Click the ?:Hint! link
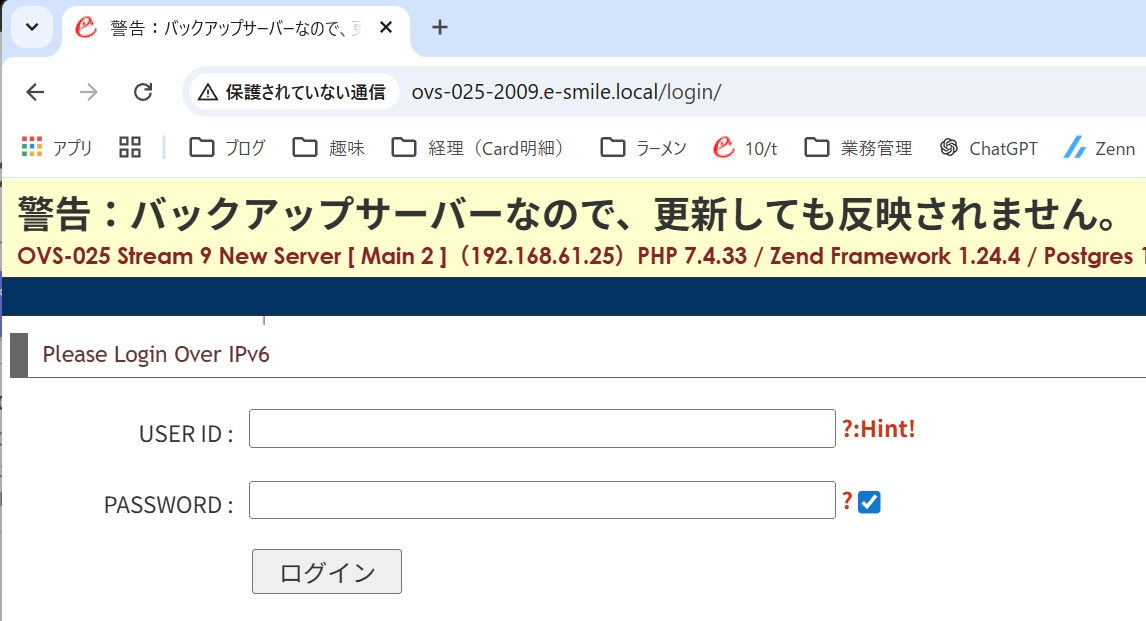The width and height of the screenshot is (1146, 621). tap(878, 429)
